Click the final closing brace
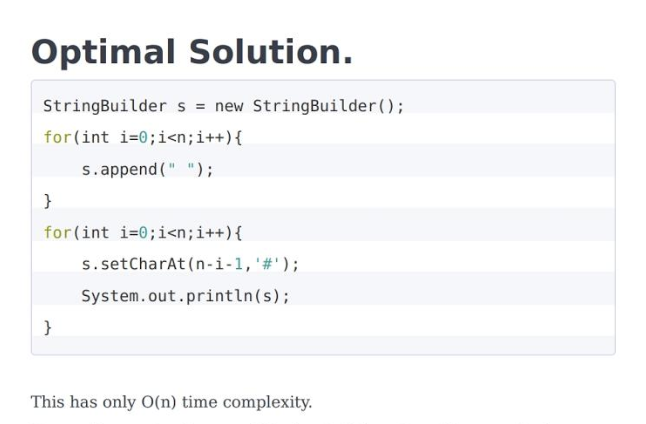Screen dimensions: 646x424 48,328
